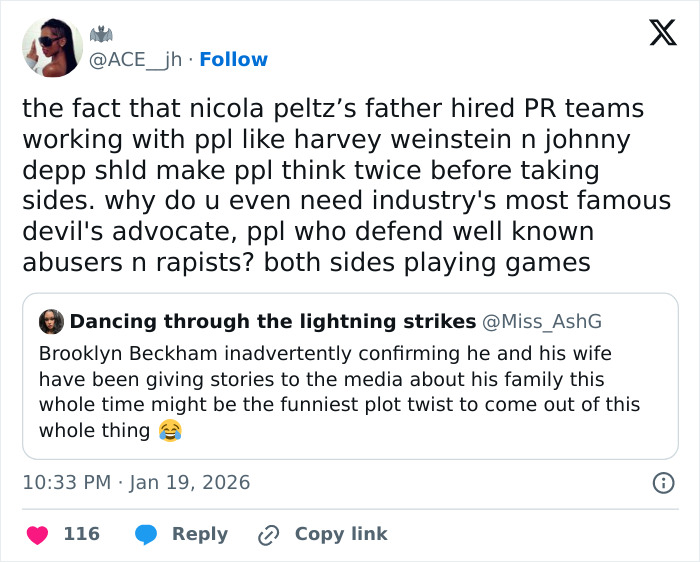Screen dimensions: 700x562
Task: Click the laughing emoji in the quoted tweet
Action: pos(171,431)
